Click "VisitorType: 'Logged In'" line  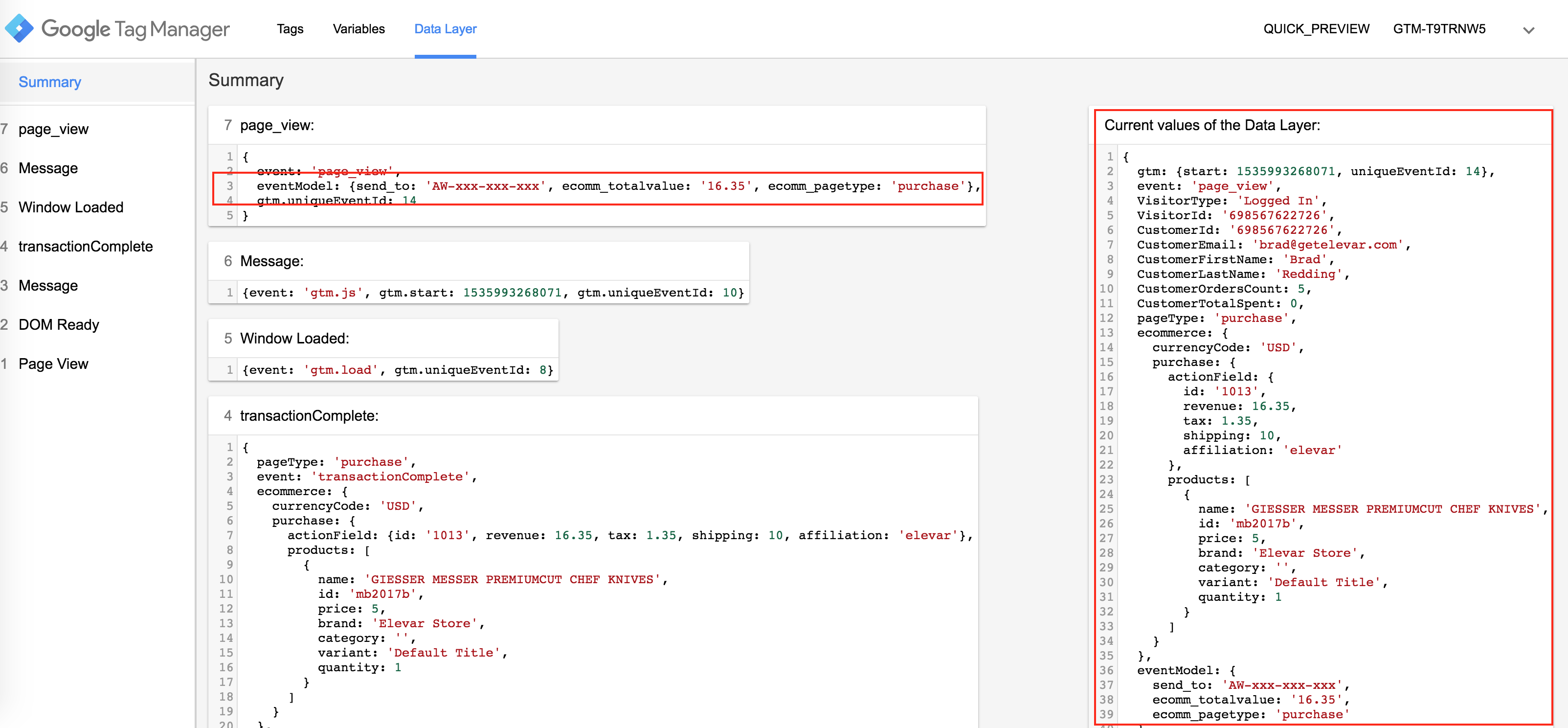click(x=1232, y=201)
